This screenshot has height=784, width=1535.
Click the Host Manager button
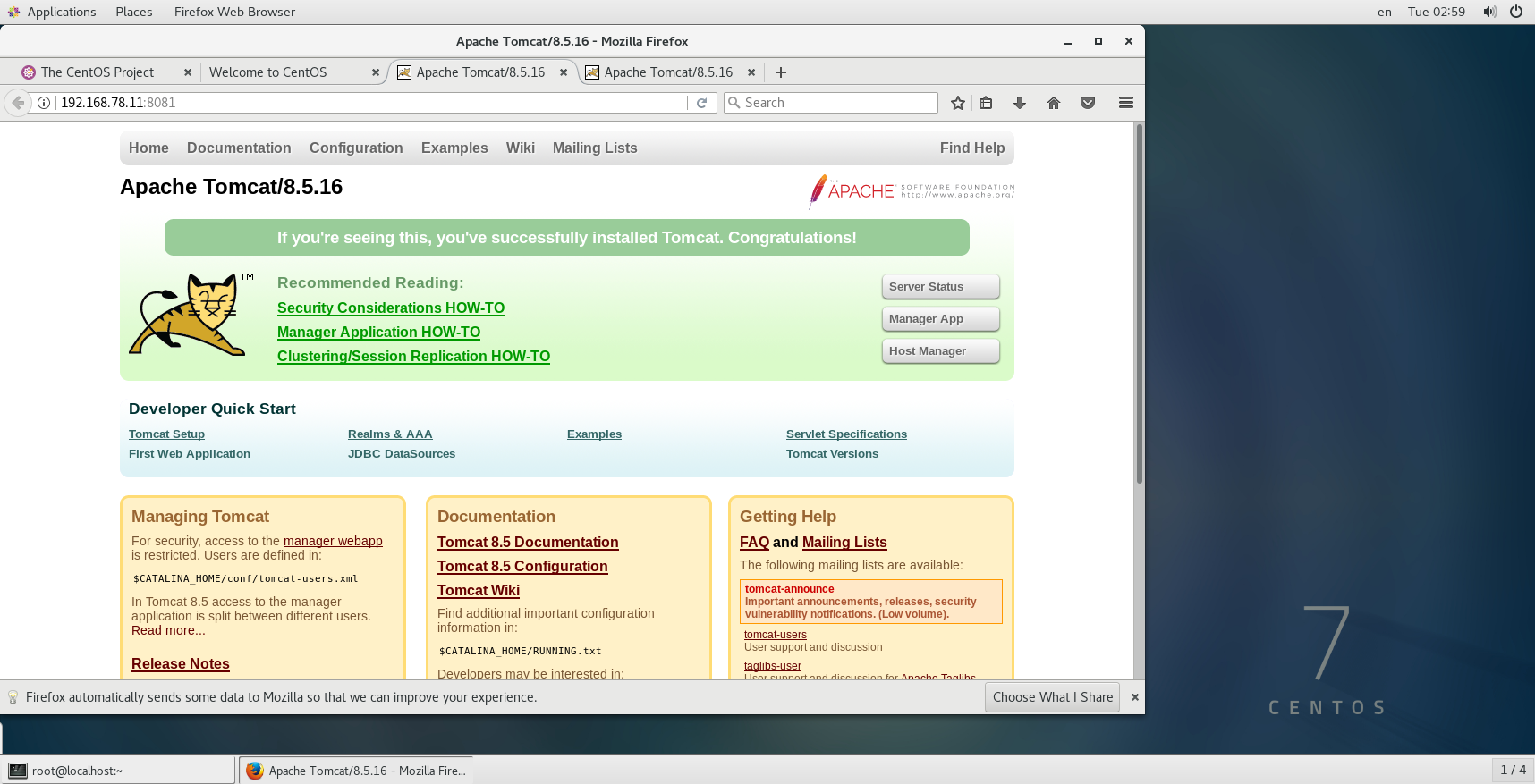pyautogui.click(x=941, y=351)
